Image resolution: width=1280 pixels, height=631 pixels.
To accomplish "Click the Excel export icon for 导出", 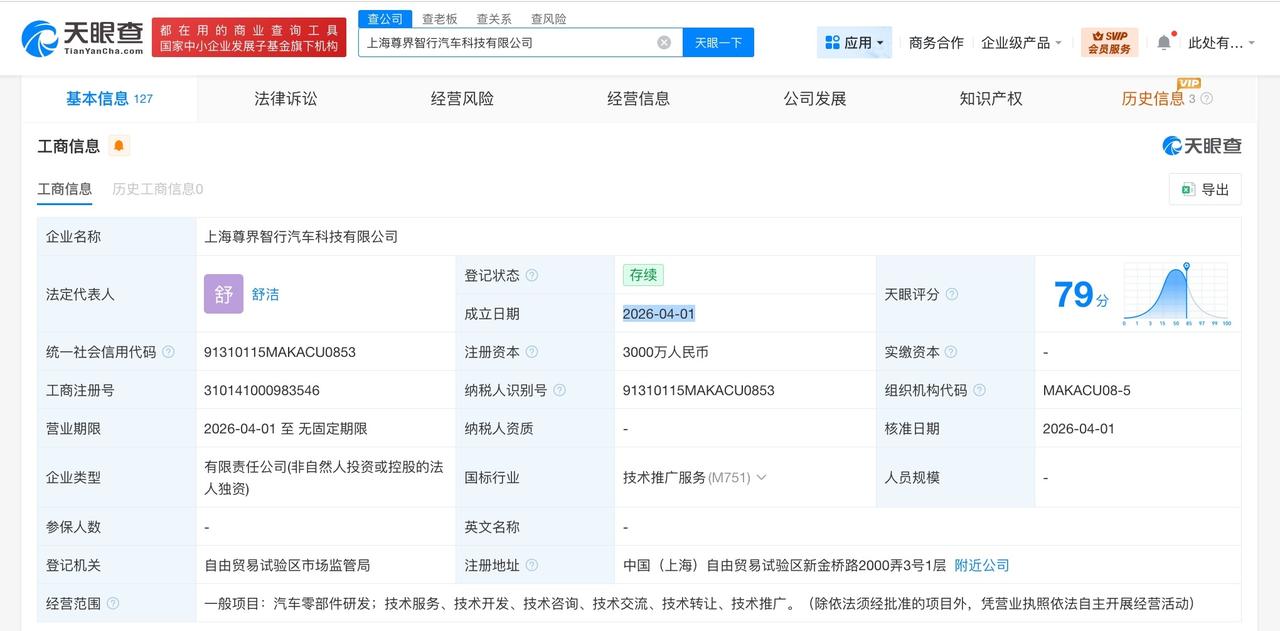I will tap(1189, 189).
